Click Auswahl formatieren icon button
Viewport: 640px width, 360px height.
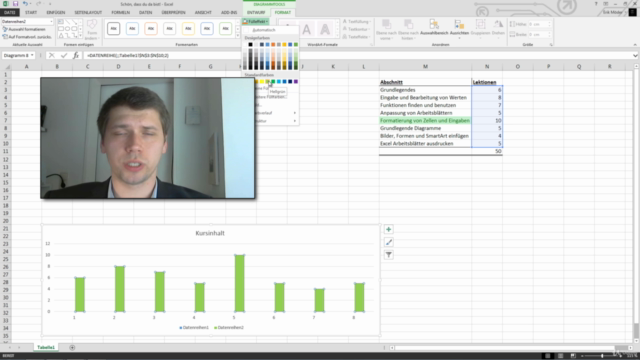(5, 29)
